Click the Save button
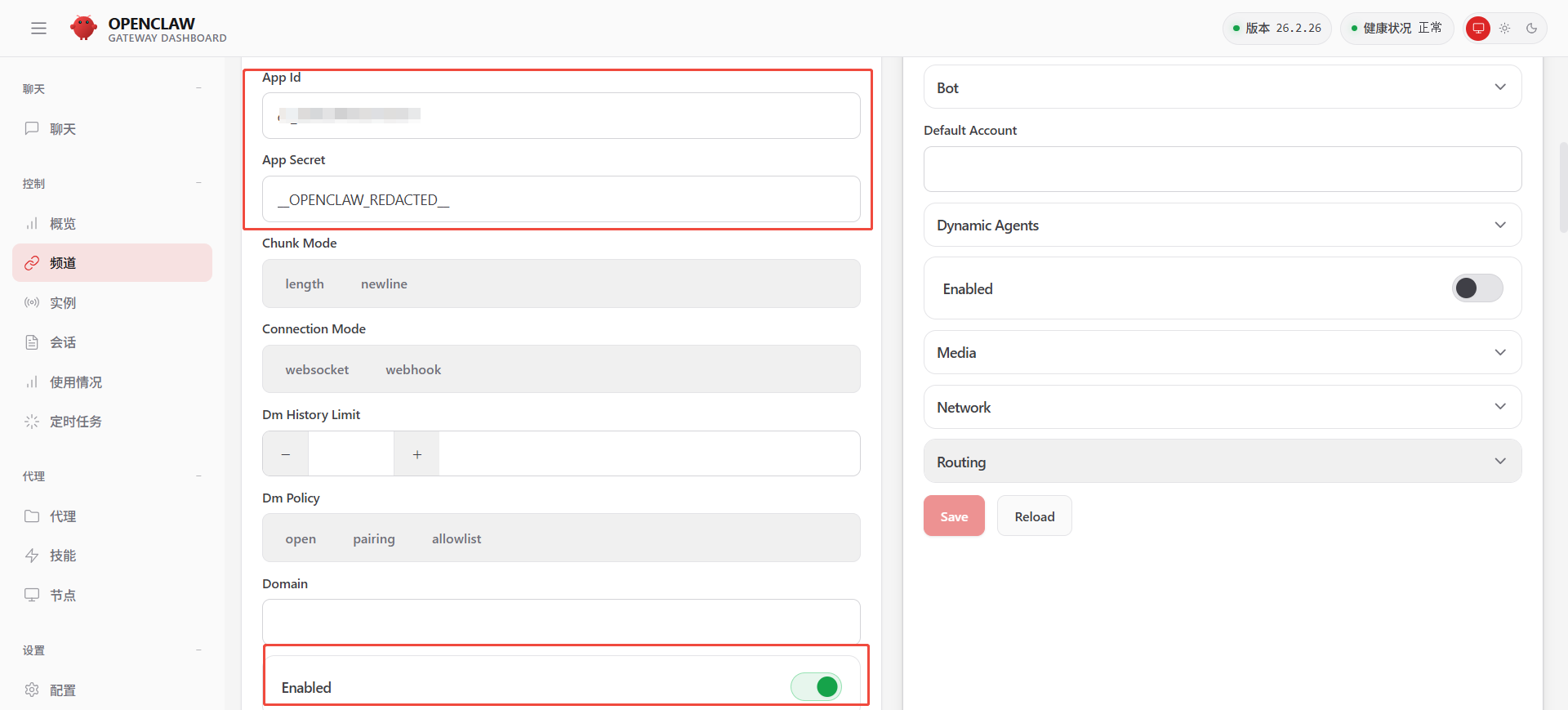This screenshot has height=710, width=1568. click(x=954, y=516)
